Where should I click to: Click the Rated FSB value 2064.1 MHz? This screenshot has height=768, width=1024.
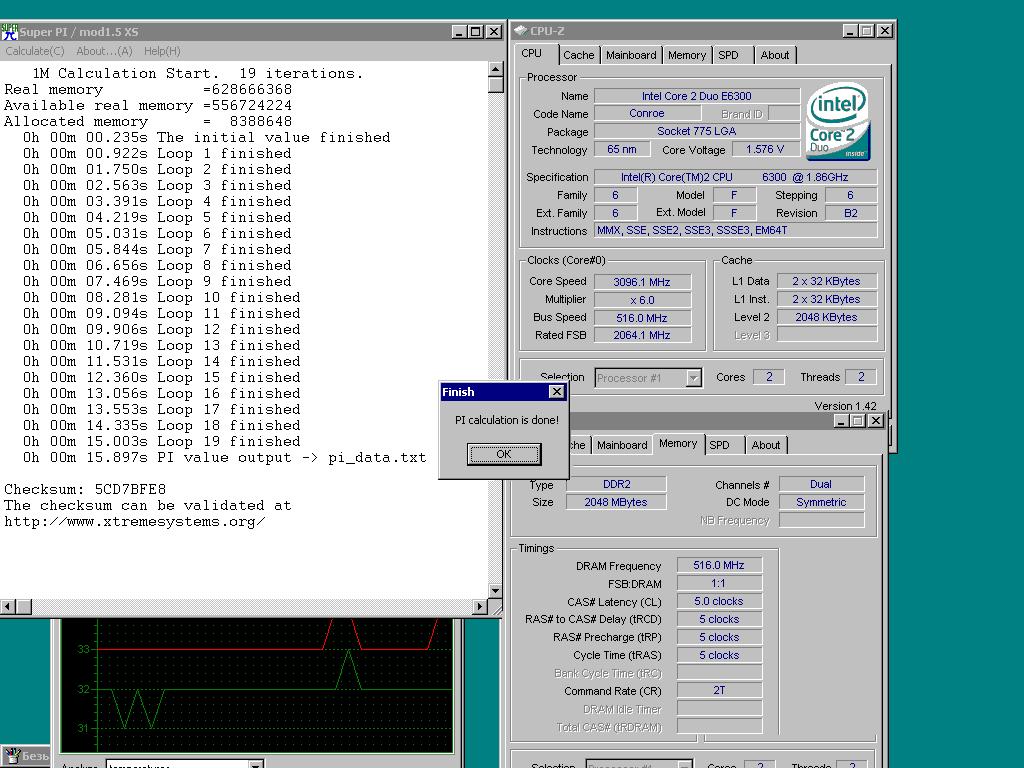tap(642, 335)
